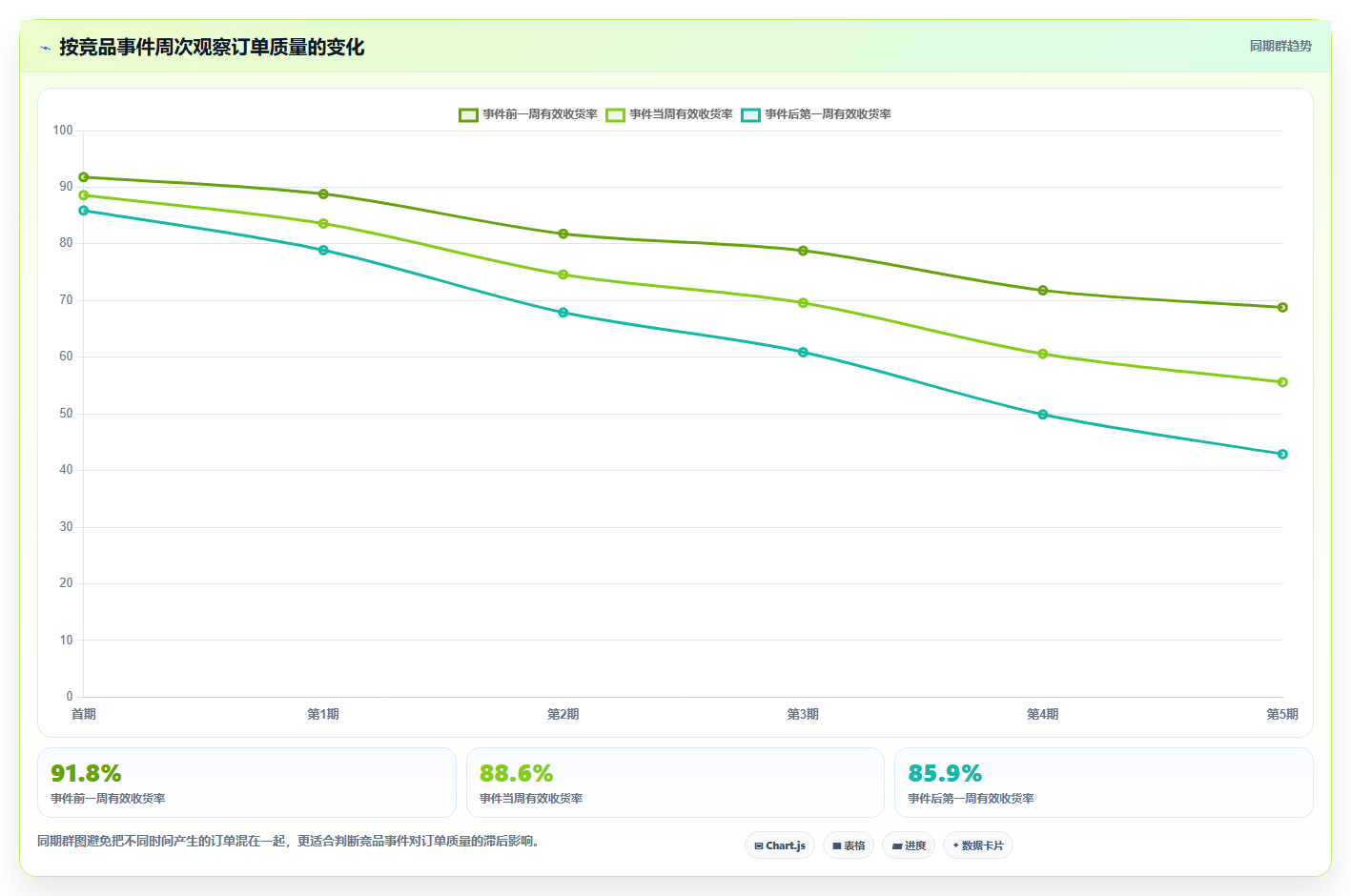Click the Chart.js tag chip
Screen dimensions: 1351x896
pyautogui.click(x=780, y=845)
